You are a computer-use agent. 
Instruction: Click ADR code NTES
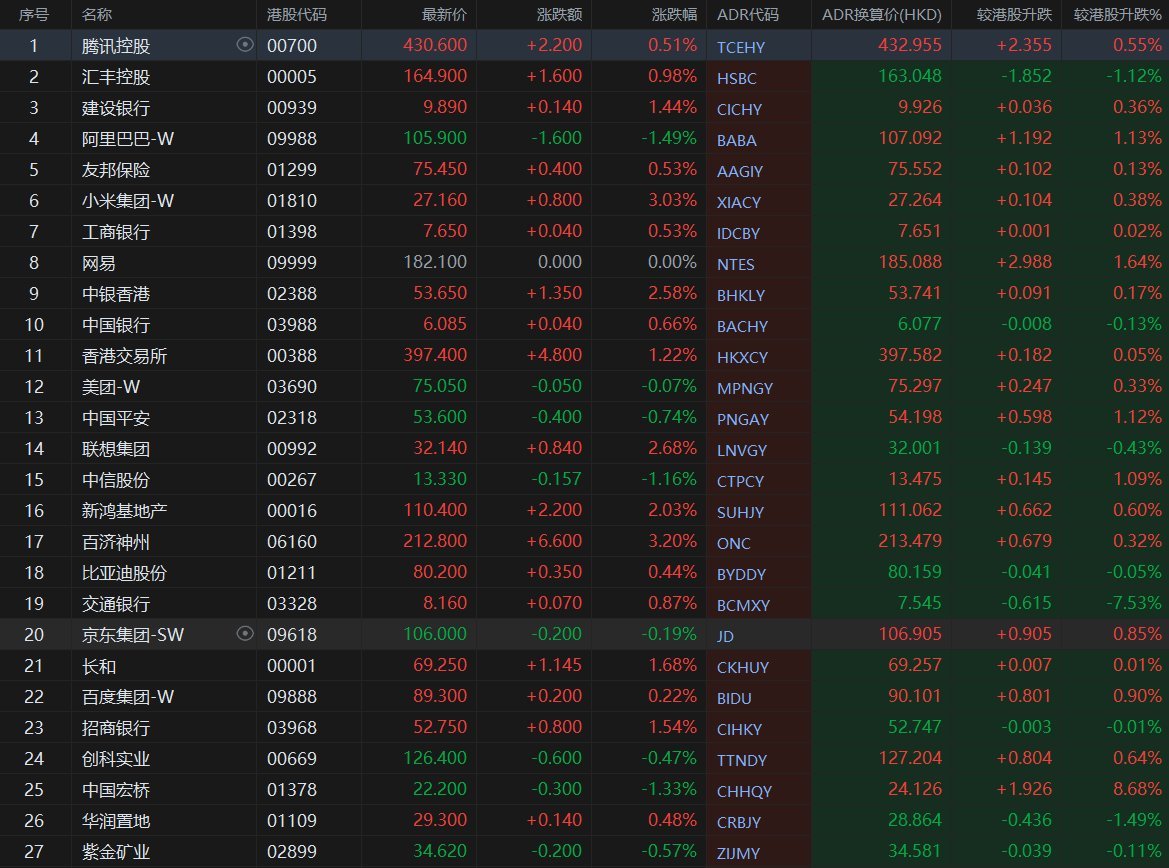pyautogui.click(x=735, y=264)
